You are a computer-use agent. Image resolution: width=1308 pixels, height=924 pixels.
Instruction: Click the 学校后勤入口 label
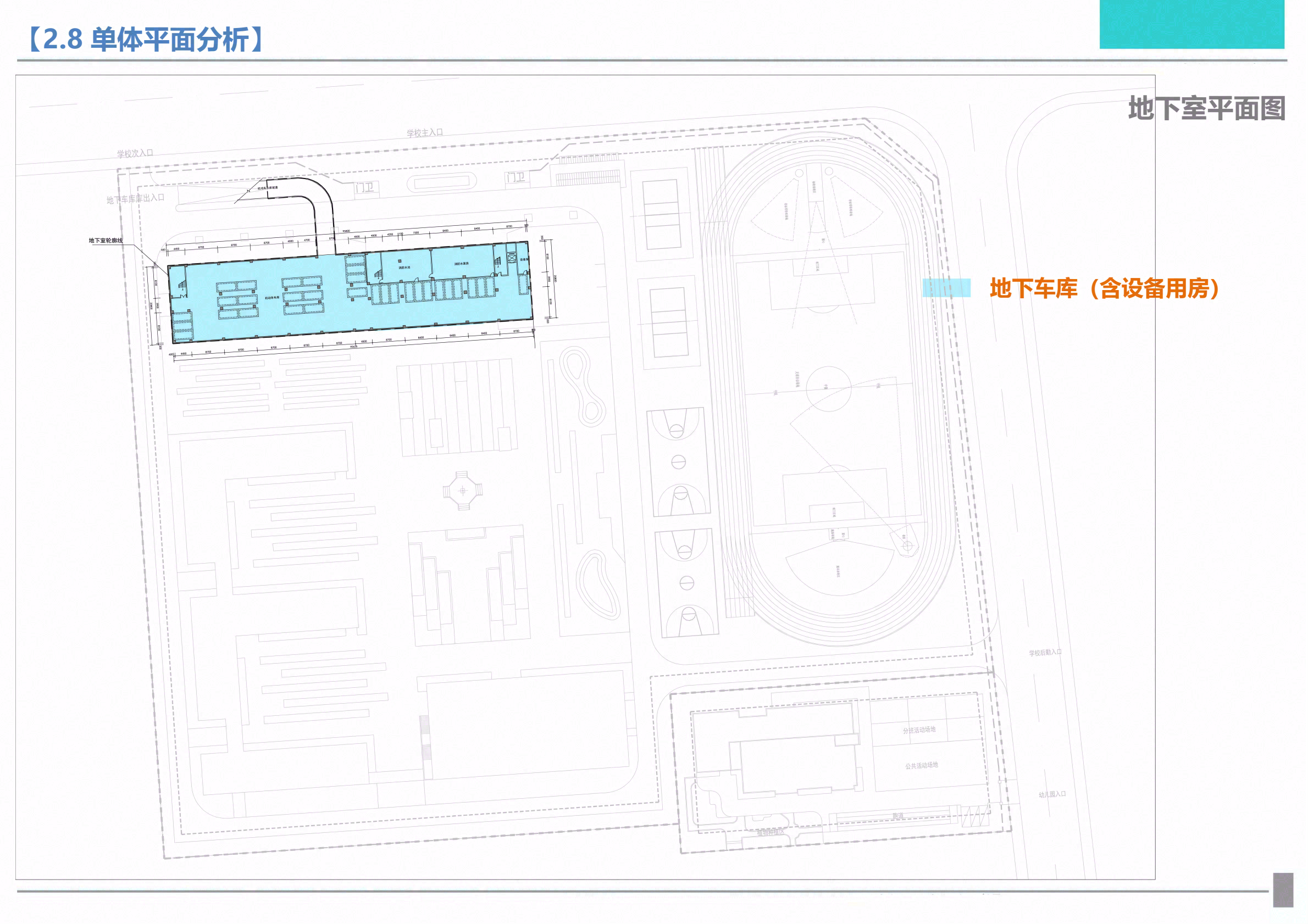click(x=1045, y=653)
